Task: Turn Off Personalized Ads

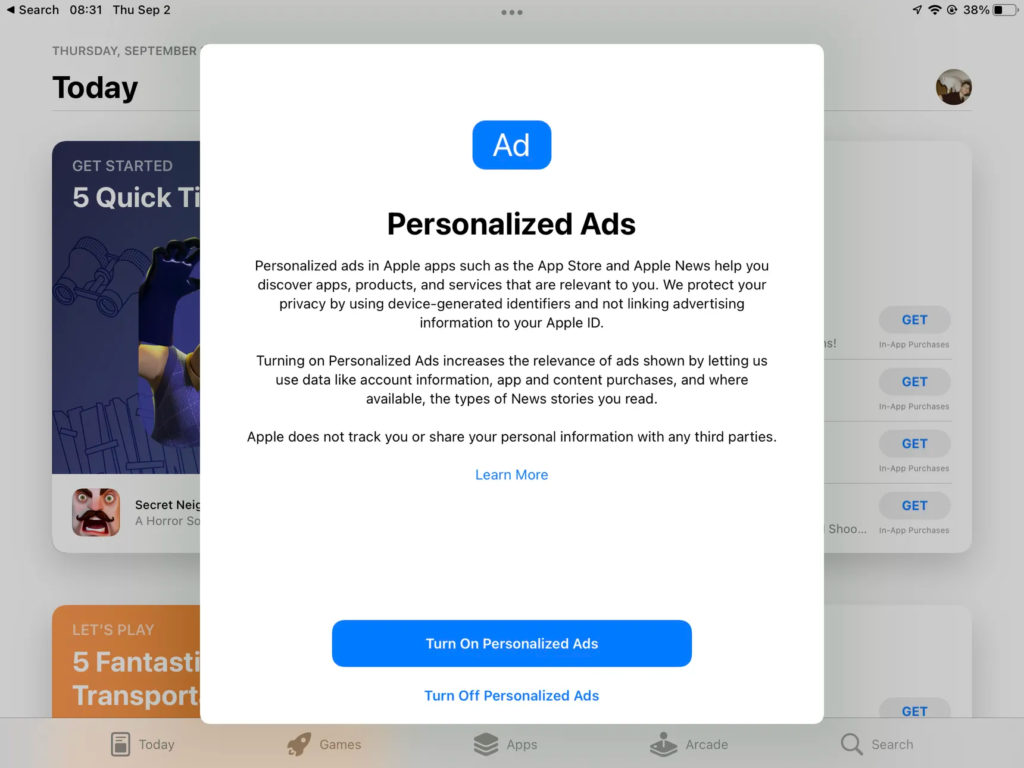Action: click(x=511, y=696)
